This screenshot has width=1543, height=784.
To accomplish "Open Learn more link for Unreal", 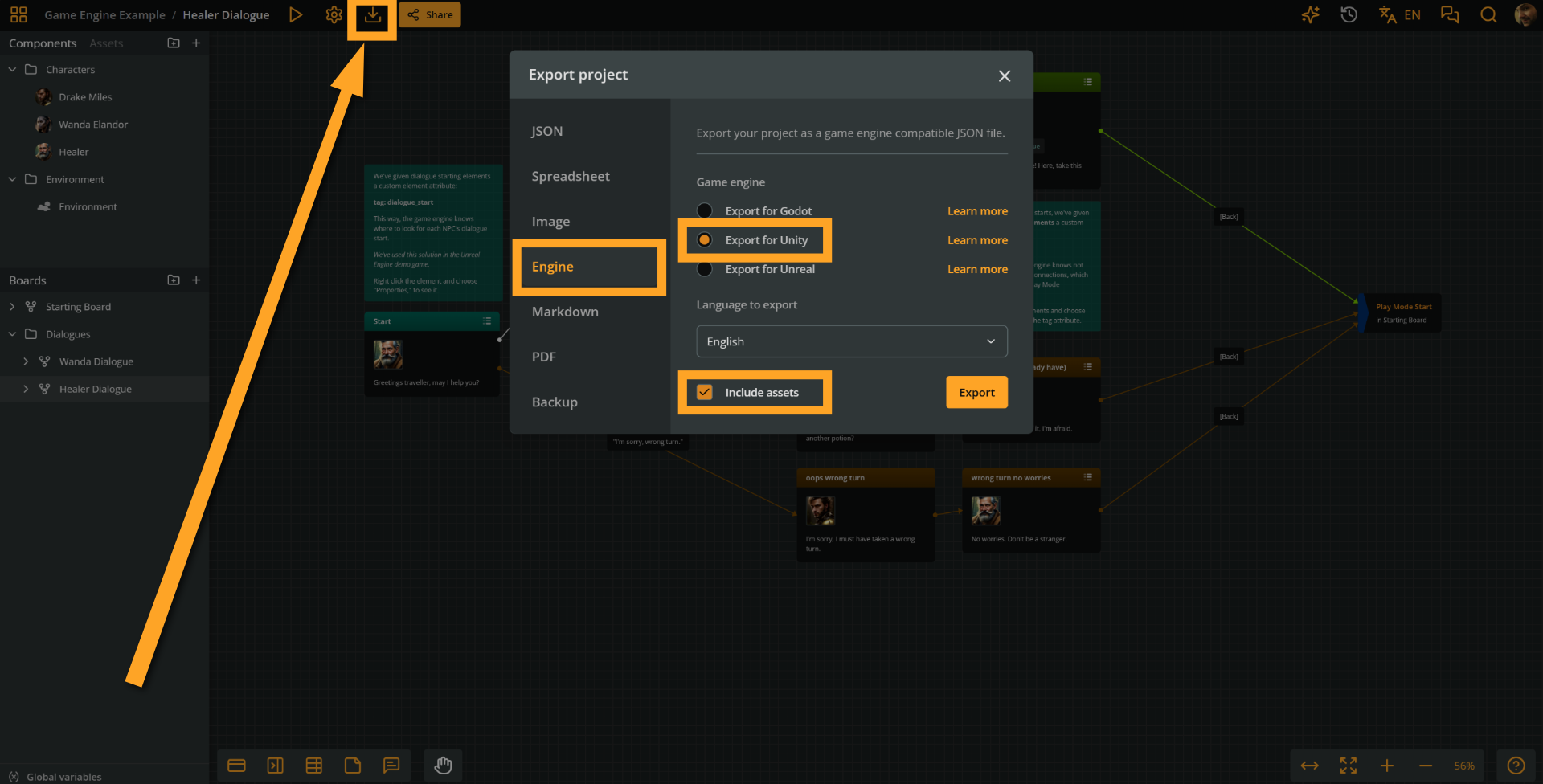I will point(977,269).
